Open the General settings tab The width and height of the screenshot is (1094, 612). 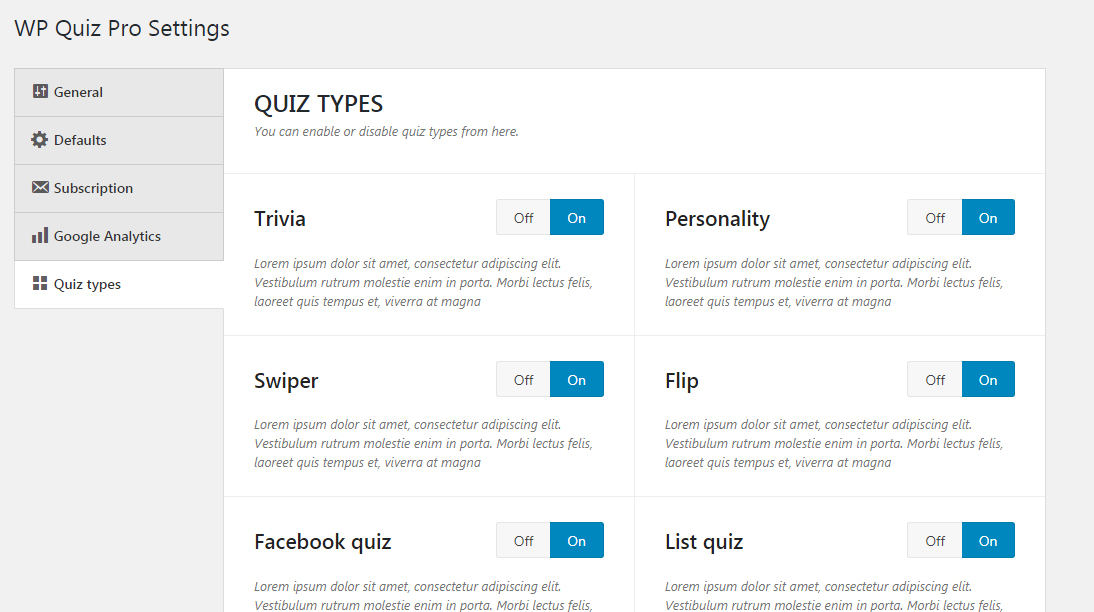(119, 92)
